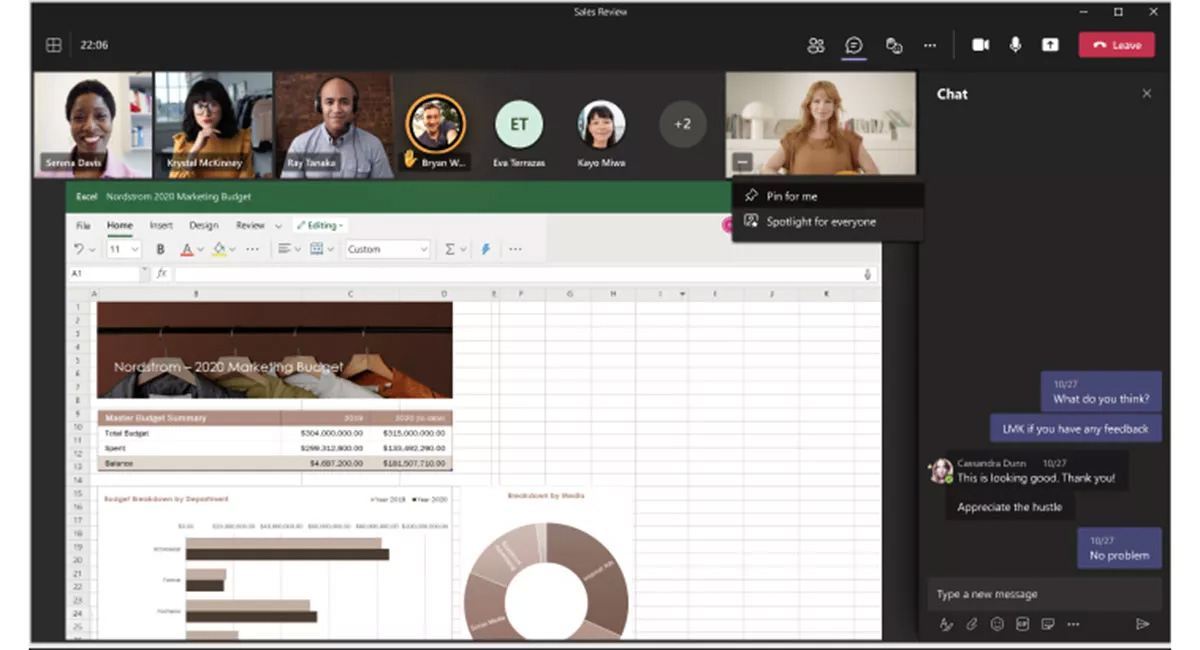The height and width of the screenshot is (650, 1200).
Task: Leave the meeting
Action: [1116, 45]
